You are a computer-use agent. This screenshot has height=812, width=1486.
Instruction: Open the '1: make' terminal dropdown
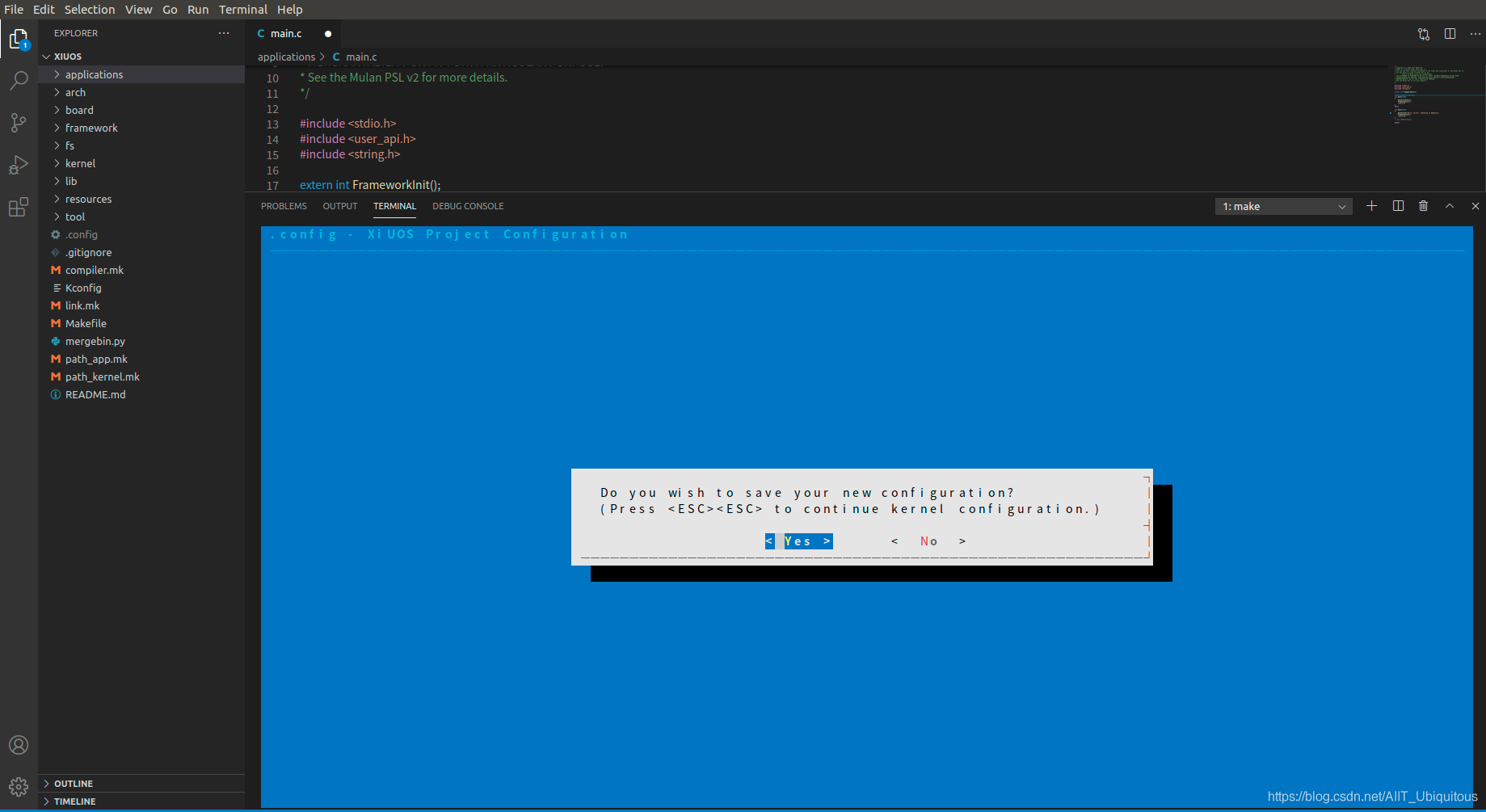point(1283,207)
